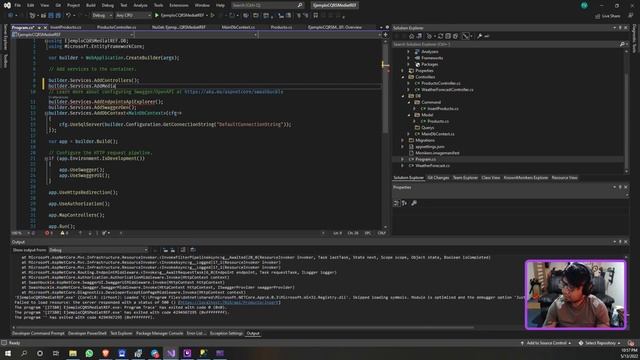Toggle the Show All Files icon in Solution Explorer toolbar
640x360 pixels.
pyautogui.click(x=456, y=36)
